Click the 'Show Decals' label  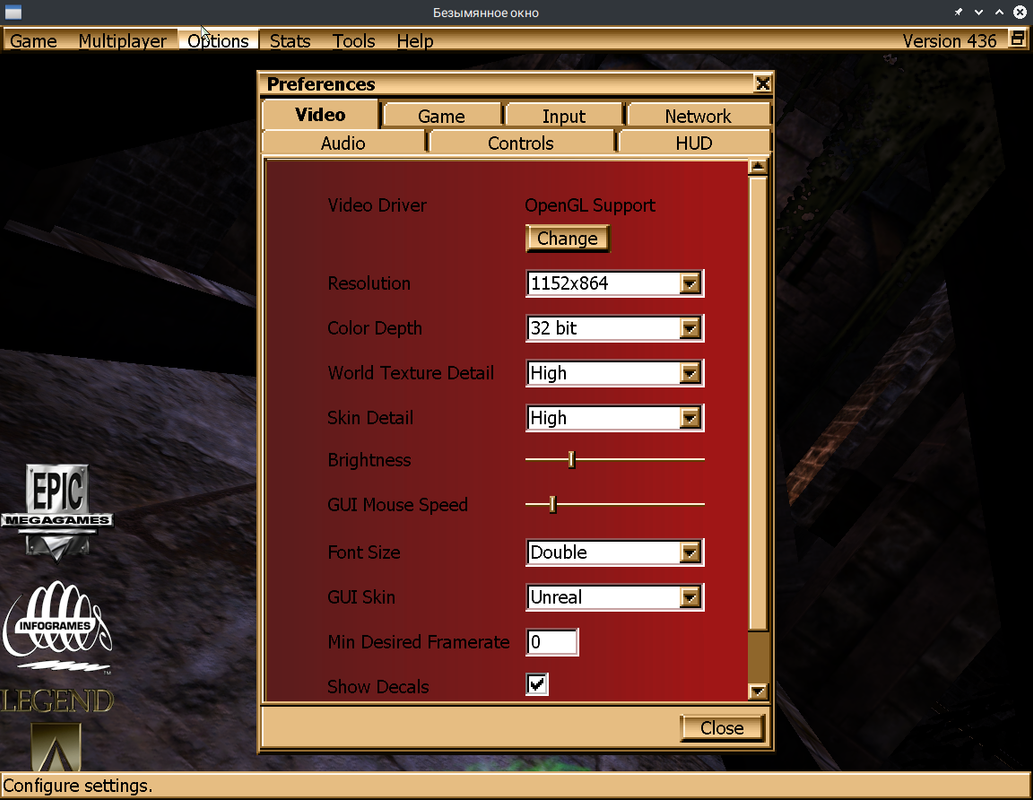(x=378, y=687)
